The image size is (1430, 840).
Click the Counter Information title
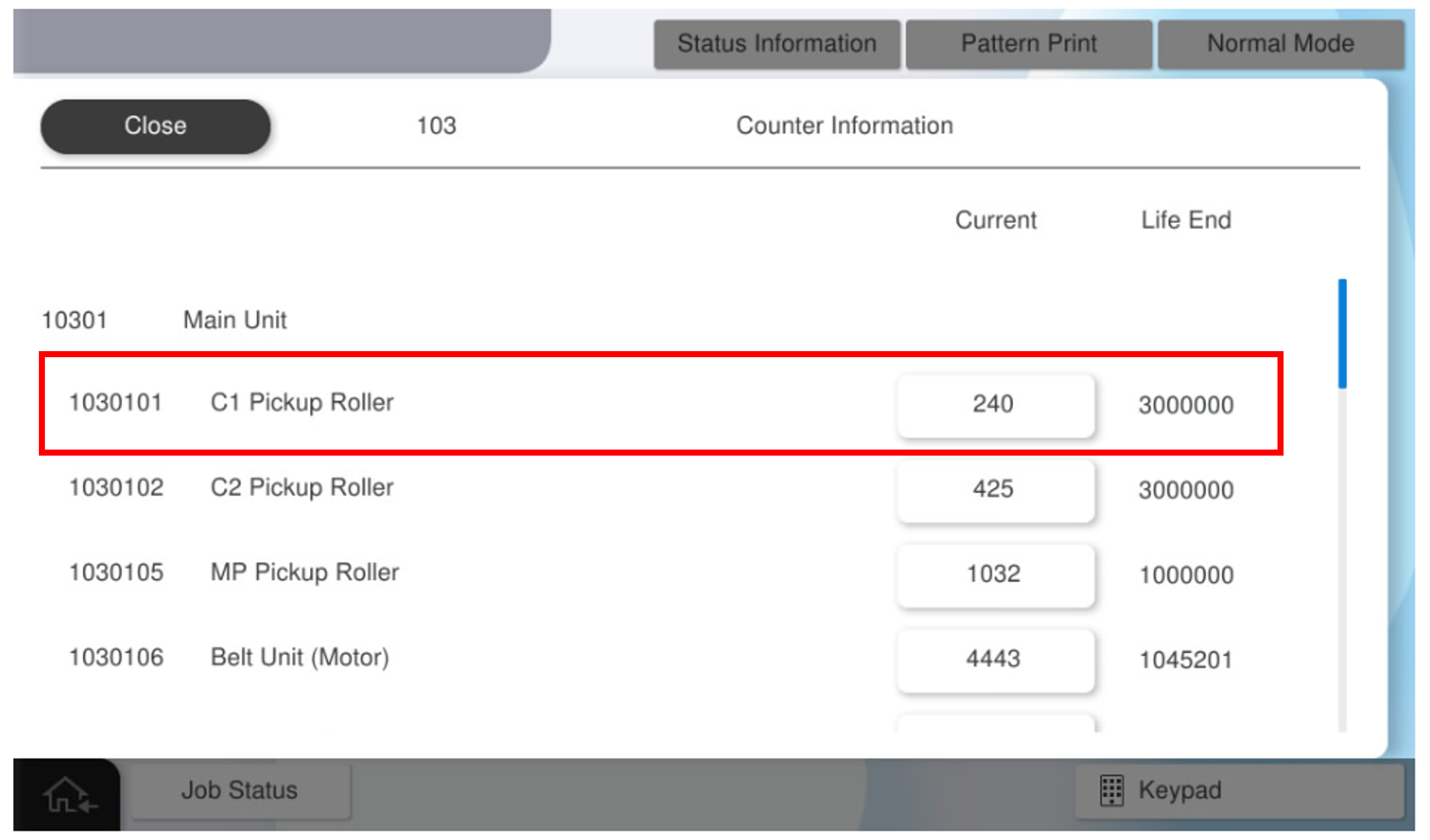pyautogui.click(x=844, y=126)
